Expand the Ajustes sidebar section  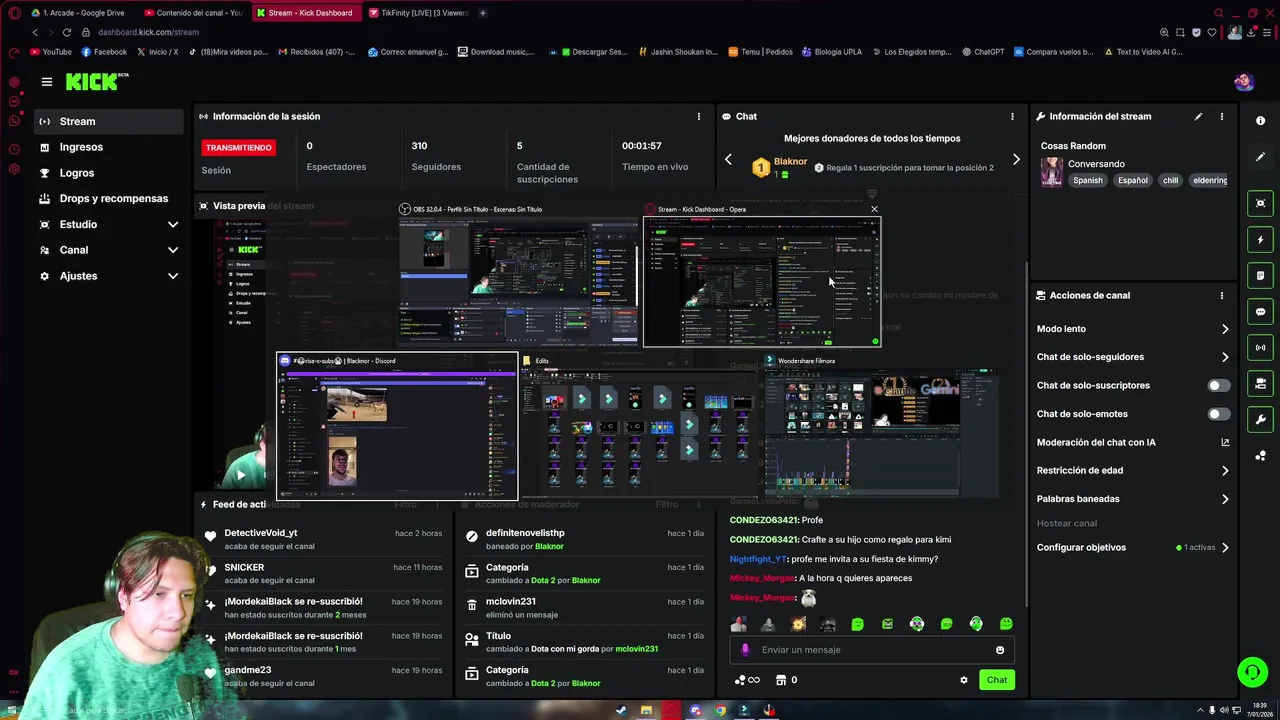[173, 276]
